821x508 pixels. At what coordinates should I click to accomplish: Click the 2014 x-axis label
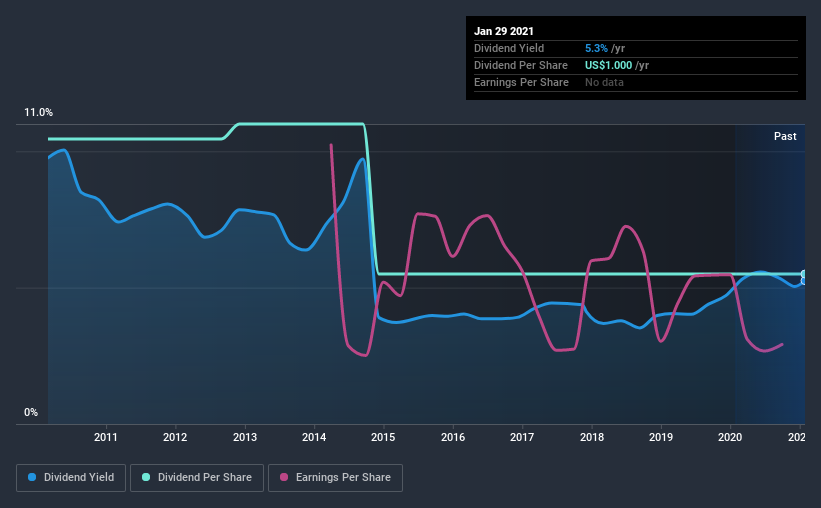[314, 437]
